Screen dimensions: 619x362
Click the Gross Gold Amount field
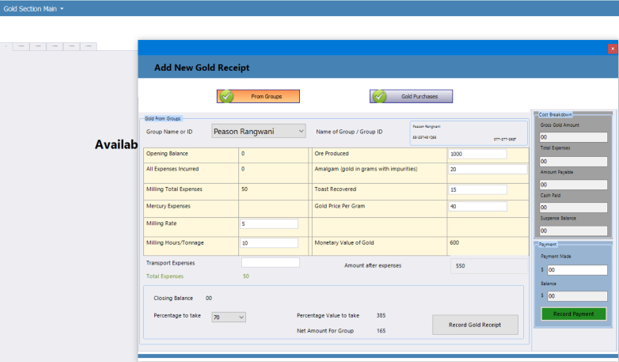(573, 137)
